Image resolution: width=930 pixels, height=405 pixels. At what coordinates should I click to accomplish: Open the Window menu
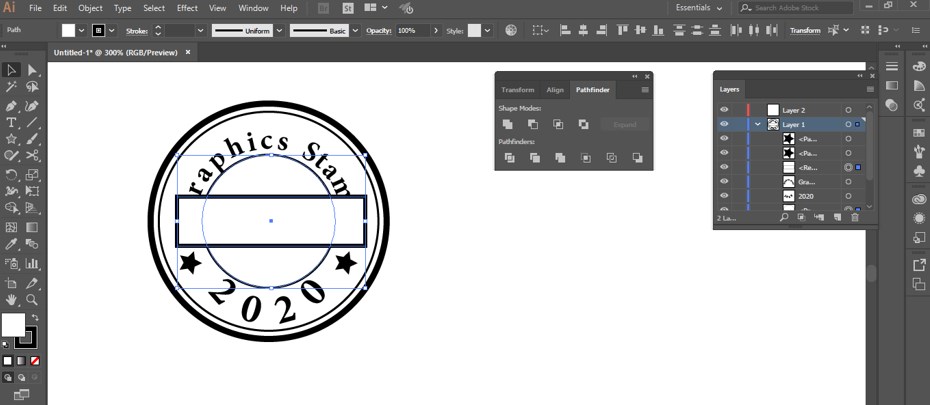(x=253, y=8)
